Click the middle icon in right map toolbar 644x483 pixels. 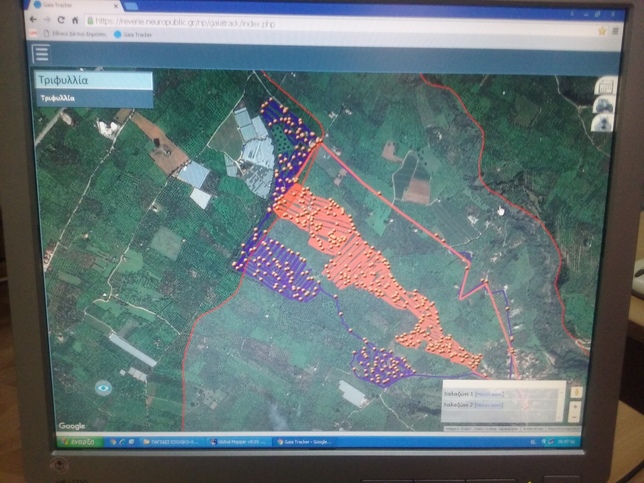tap(603, 105)
